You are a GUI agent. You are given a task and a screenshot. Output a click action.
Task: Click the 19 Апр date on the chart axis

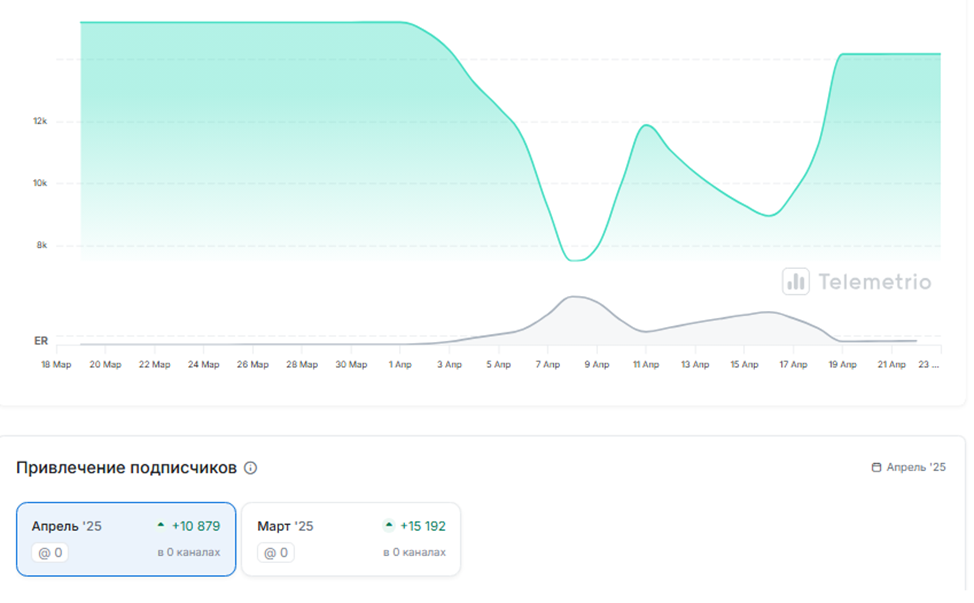842,365
